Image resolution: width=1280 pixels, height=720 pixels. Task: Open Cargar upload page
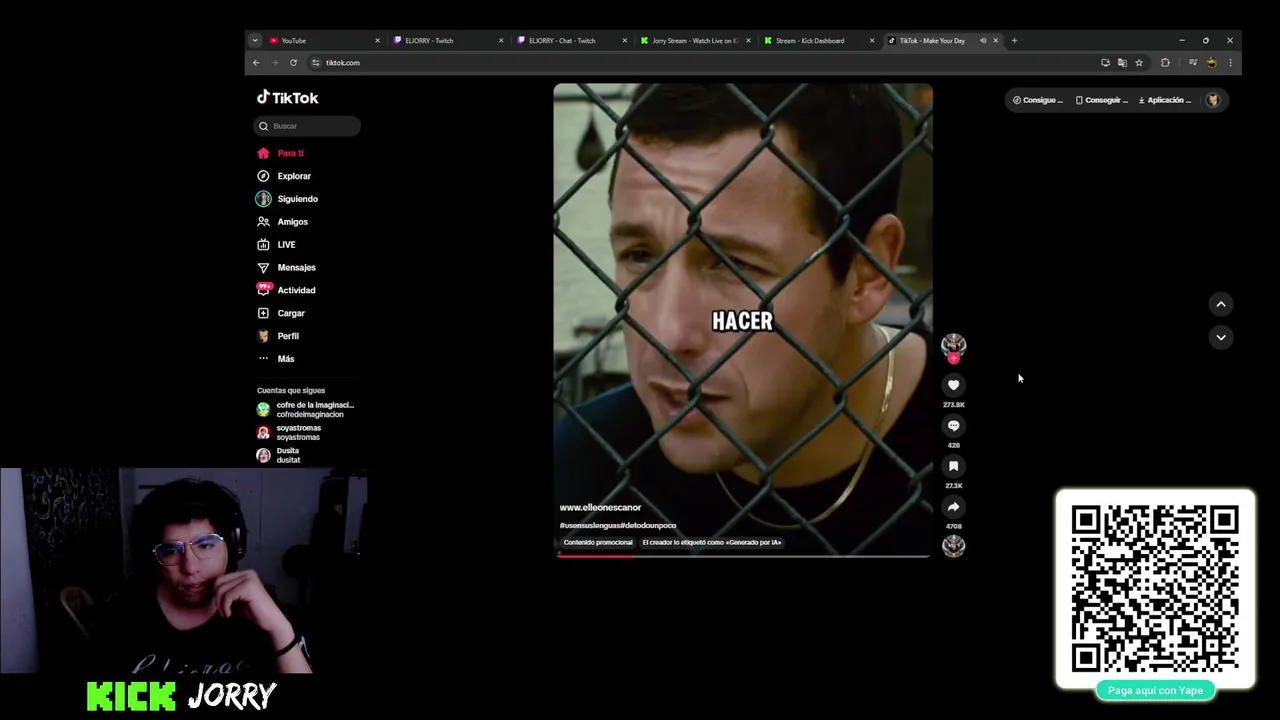coord(281,313)
